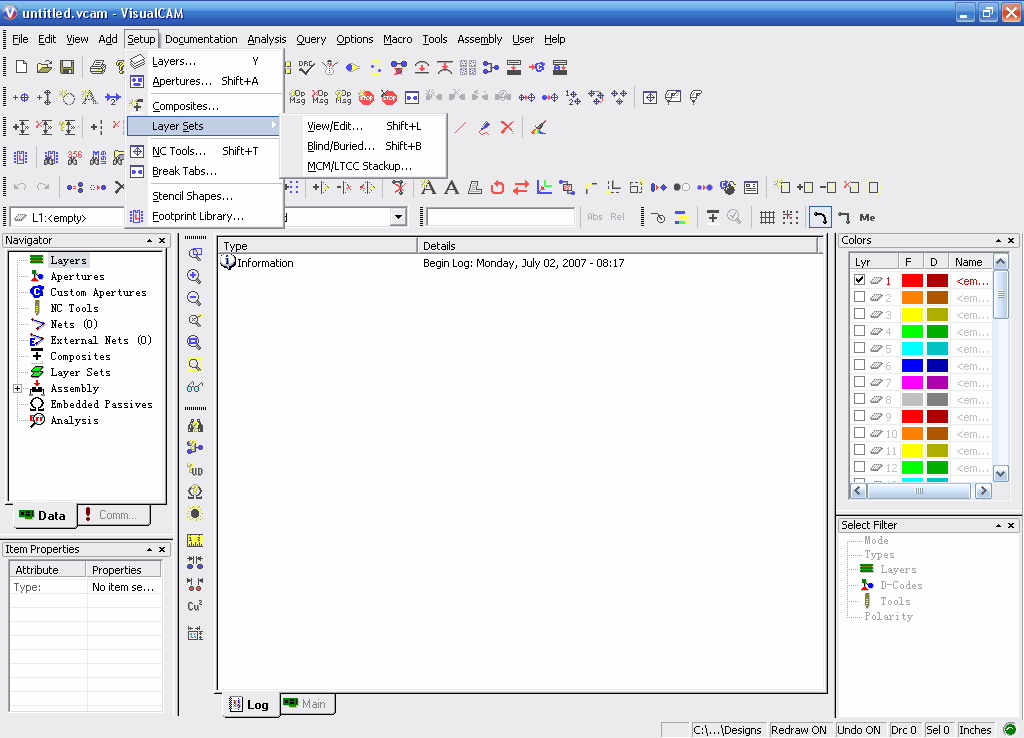This screenshot has width=1024, height=738.
Task: Open the Analysis menu
Action: pos(266,39)
